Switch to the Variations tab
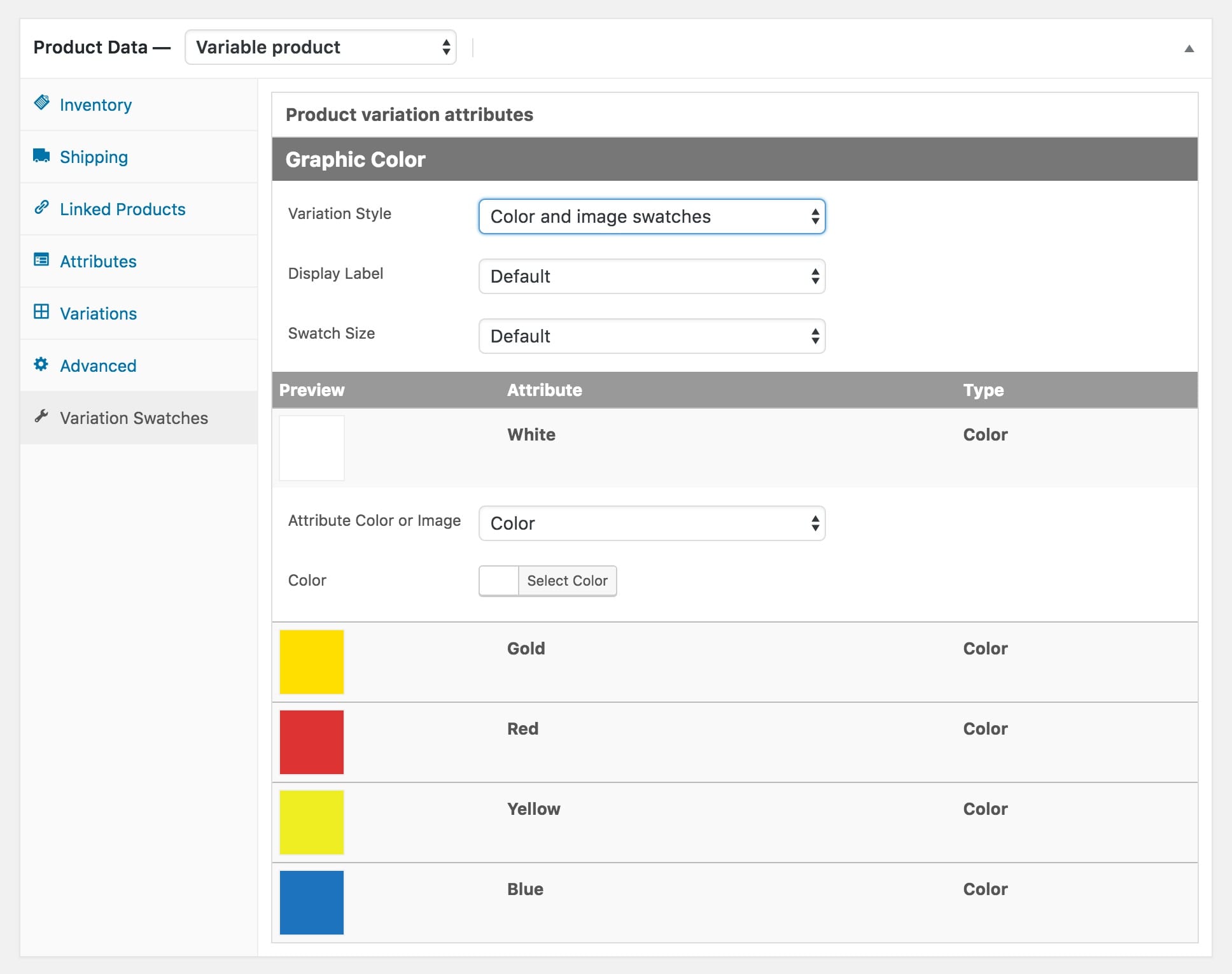 (98, 314)
